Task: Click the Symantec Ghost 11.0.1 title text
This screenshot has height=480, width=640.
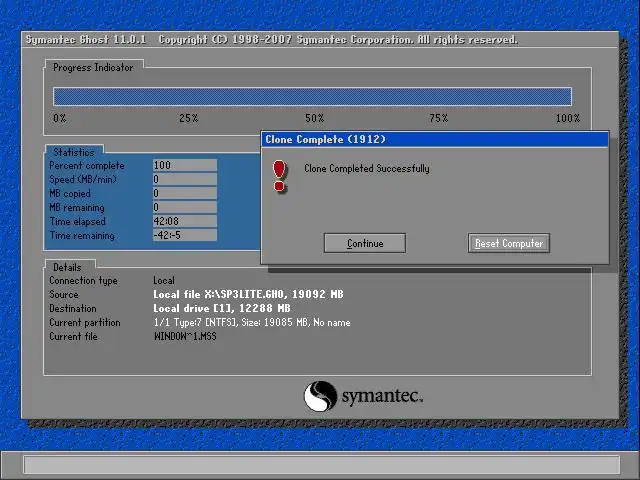Action: (86, 40)
